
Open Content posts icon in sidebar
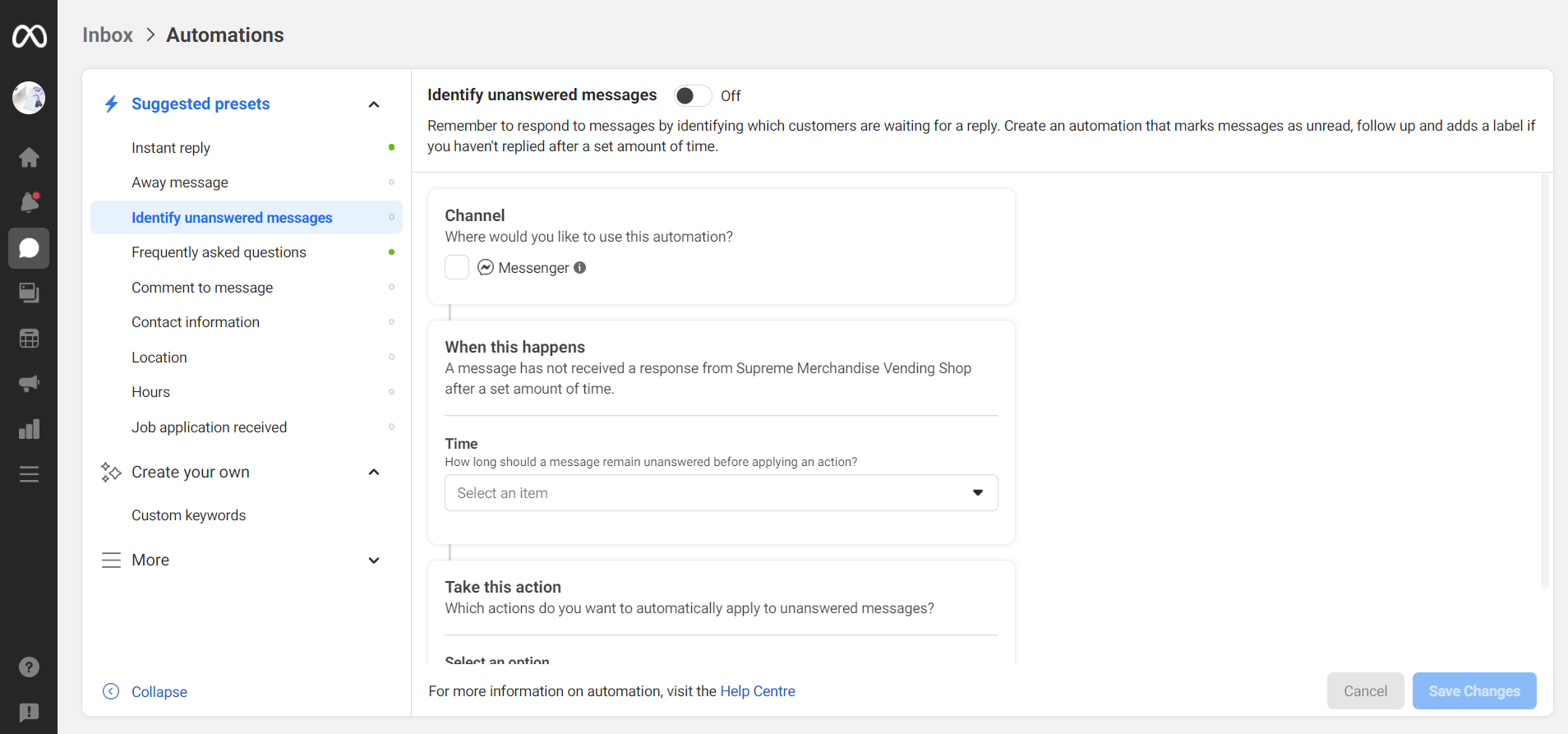(29, 293)
